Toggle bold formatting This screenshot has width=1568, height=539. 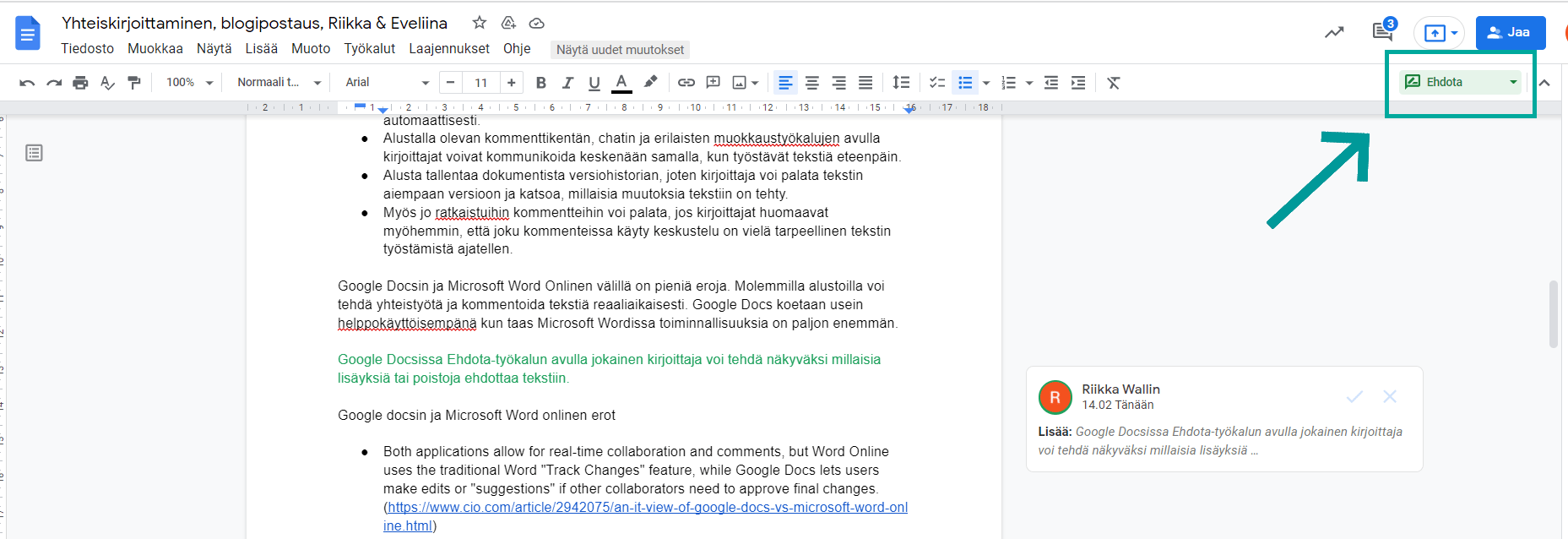coord(541,83)
